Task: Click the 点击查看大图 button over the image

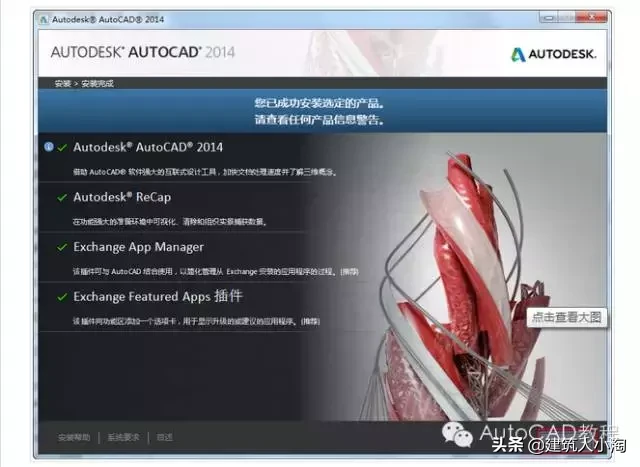Action: click(567, 317)
